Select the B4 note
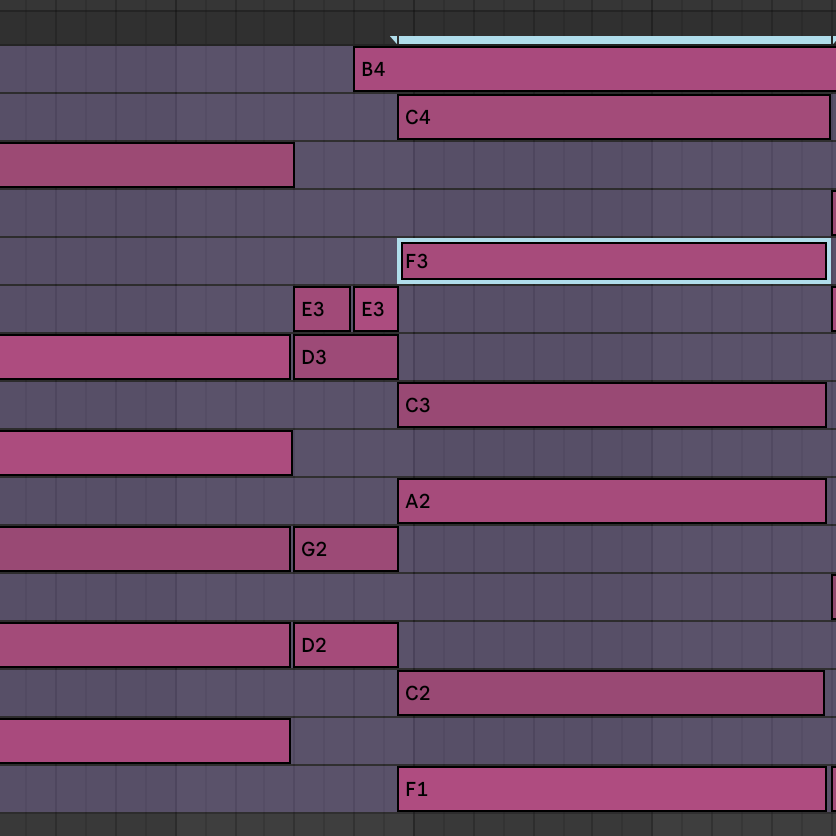The width and height of the screenshot is (836, 836). pyautogui.click(x=594, y=69)
